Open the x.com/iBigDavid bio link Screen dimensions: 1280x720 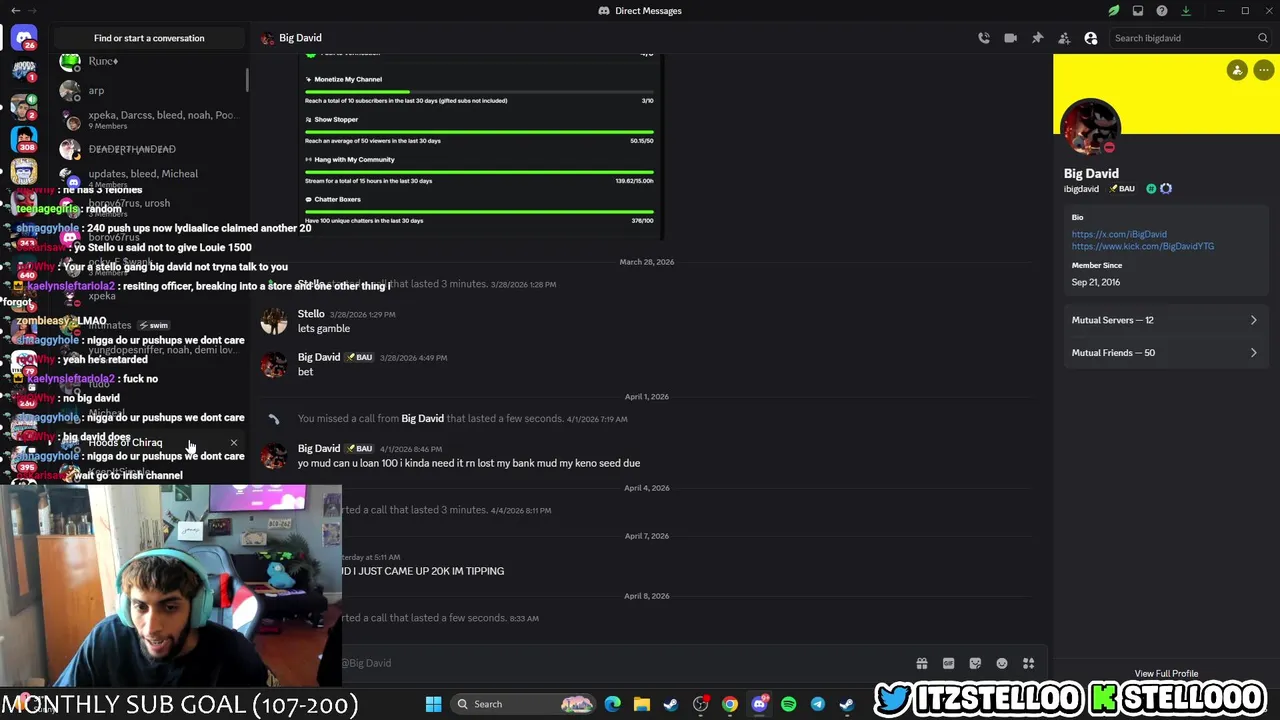(x=1119, y=234)
